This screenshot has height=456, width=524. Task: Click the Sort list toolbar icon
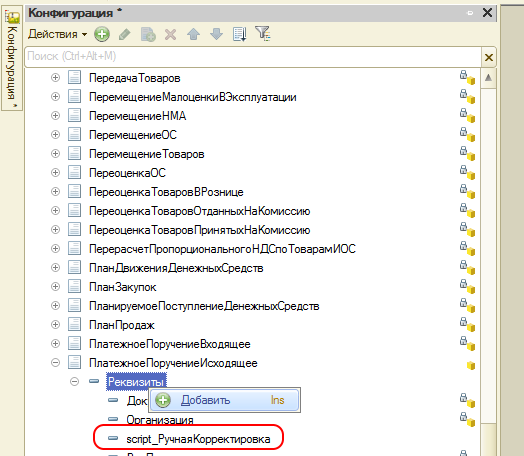240,34
